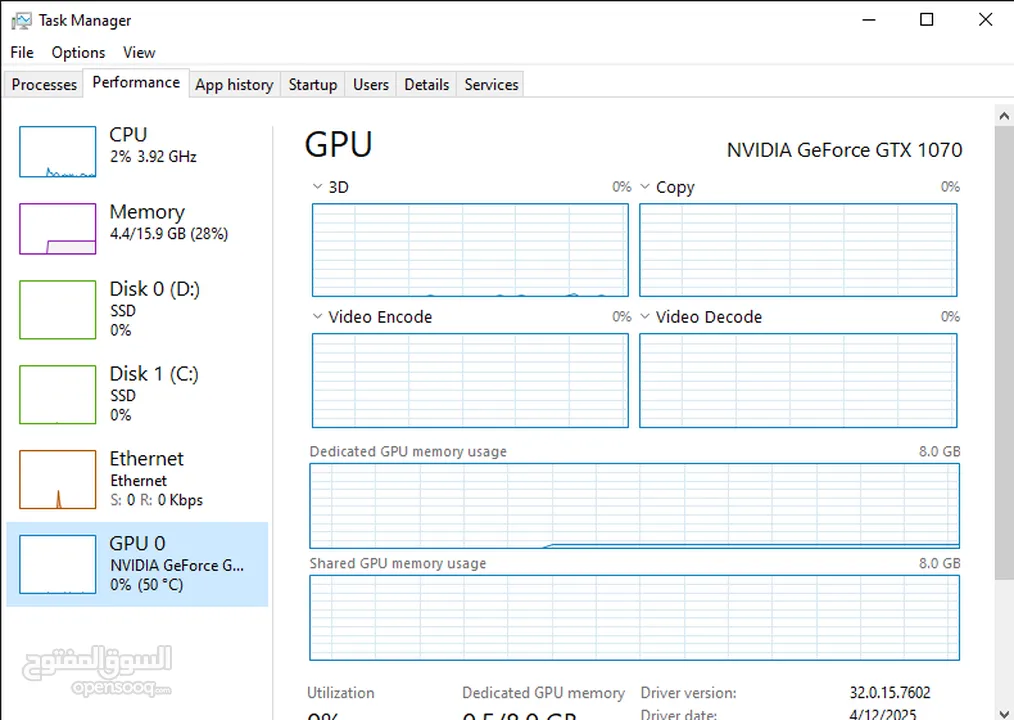
Task: Expand the Copy graph engine dropdown
Action: 645,187
